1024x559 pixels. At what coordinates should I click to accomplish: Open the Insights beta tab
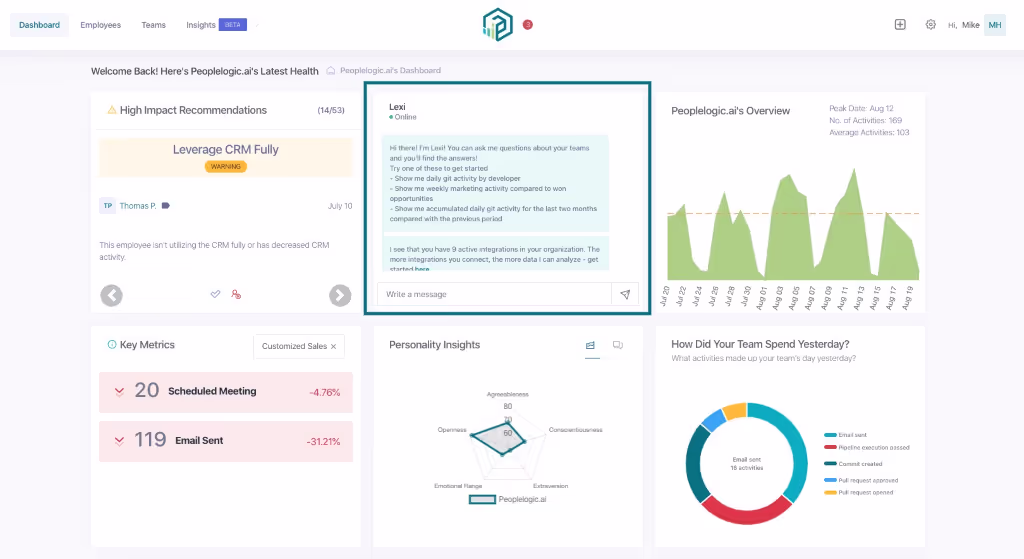tap(216, 25)
